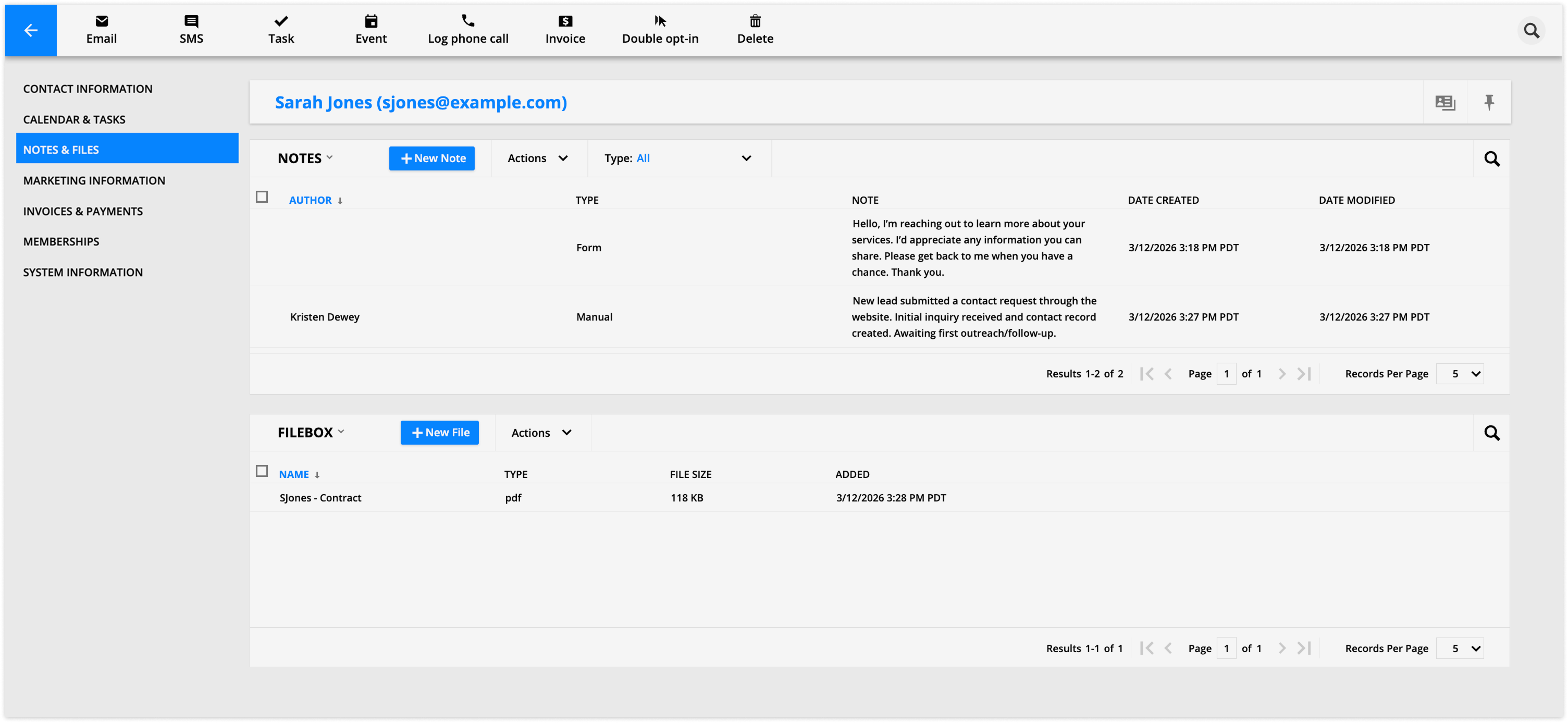Pin the Sarah Jones contact record
The height and width of the screenshot is (723, 1568).
(x=1489, y=102)
